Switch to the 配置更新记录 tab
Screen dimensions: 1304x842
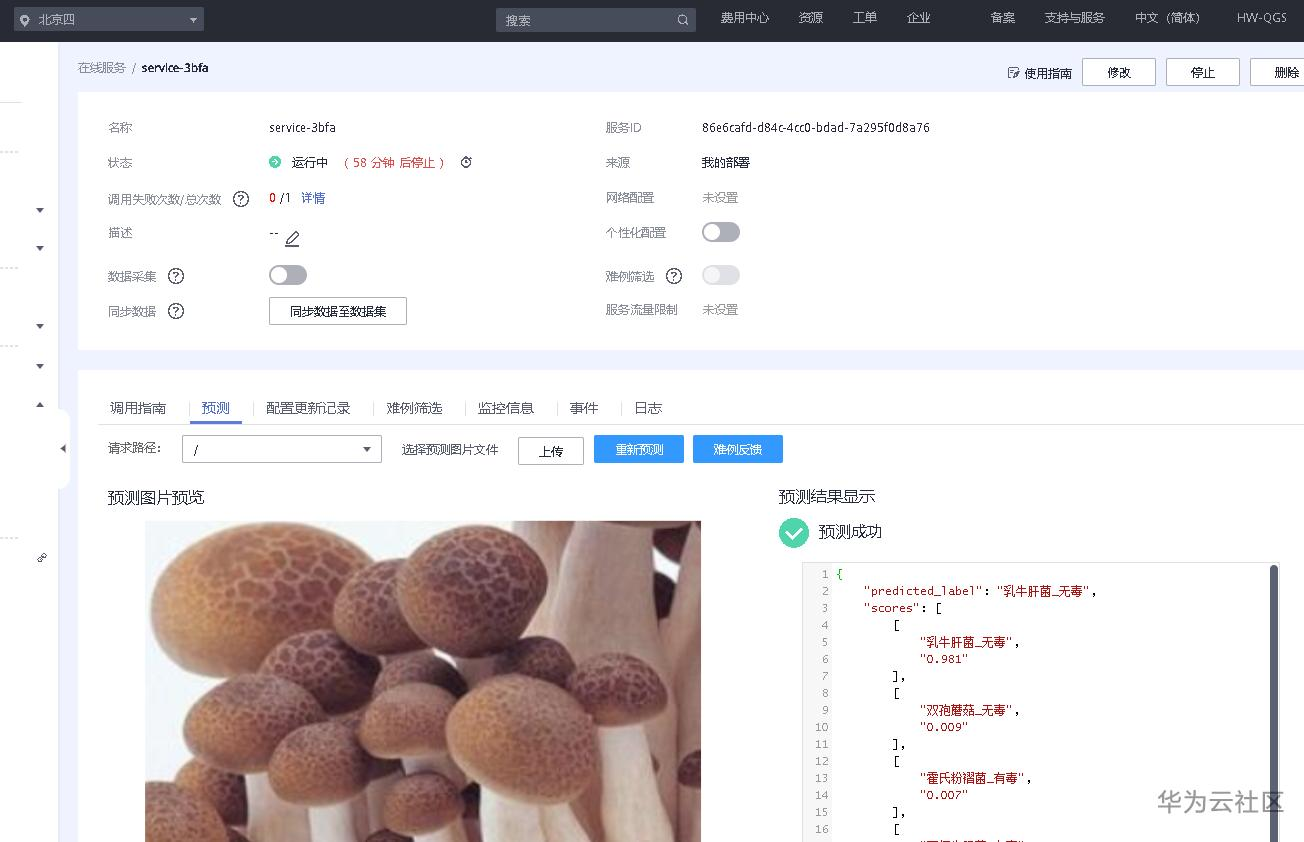click(308, 408)
